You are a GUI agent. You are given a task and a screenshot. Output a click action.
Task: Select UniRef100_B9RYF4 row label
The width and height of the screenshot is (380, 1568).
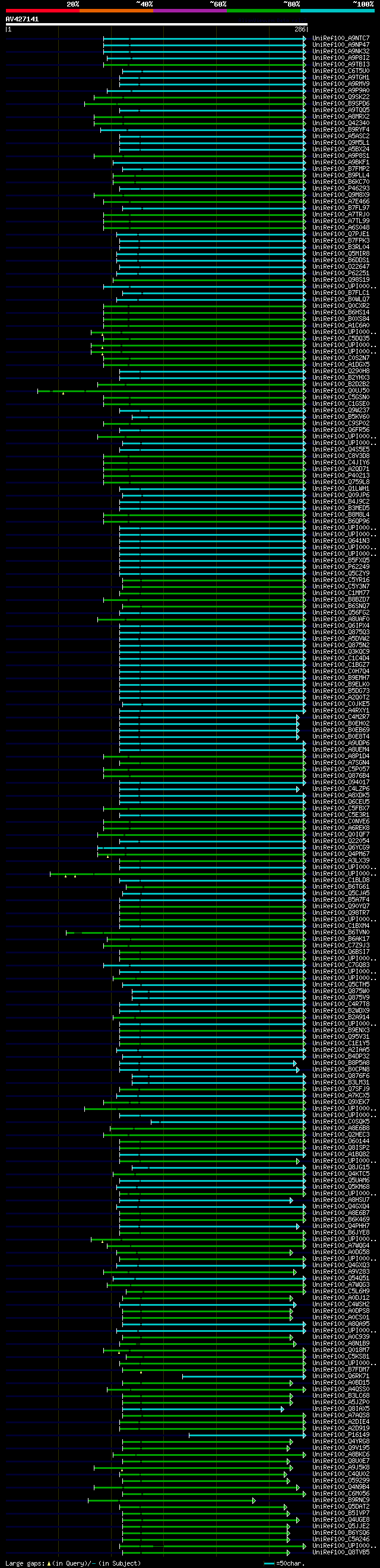point(341,130)
